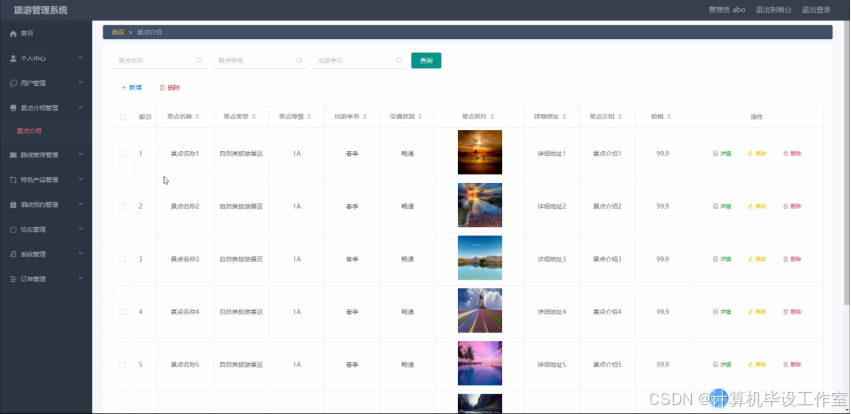Check the checkbox for row 景点名称2

click(123, 206)
